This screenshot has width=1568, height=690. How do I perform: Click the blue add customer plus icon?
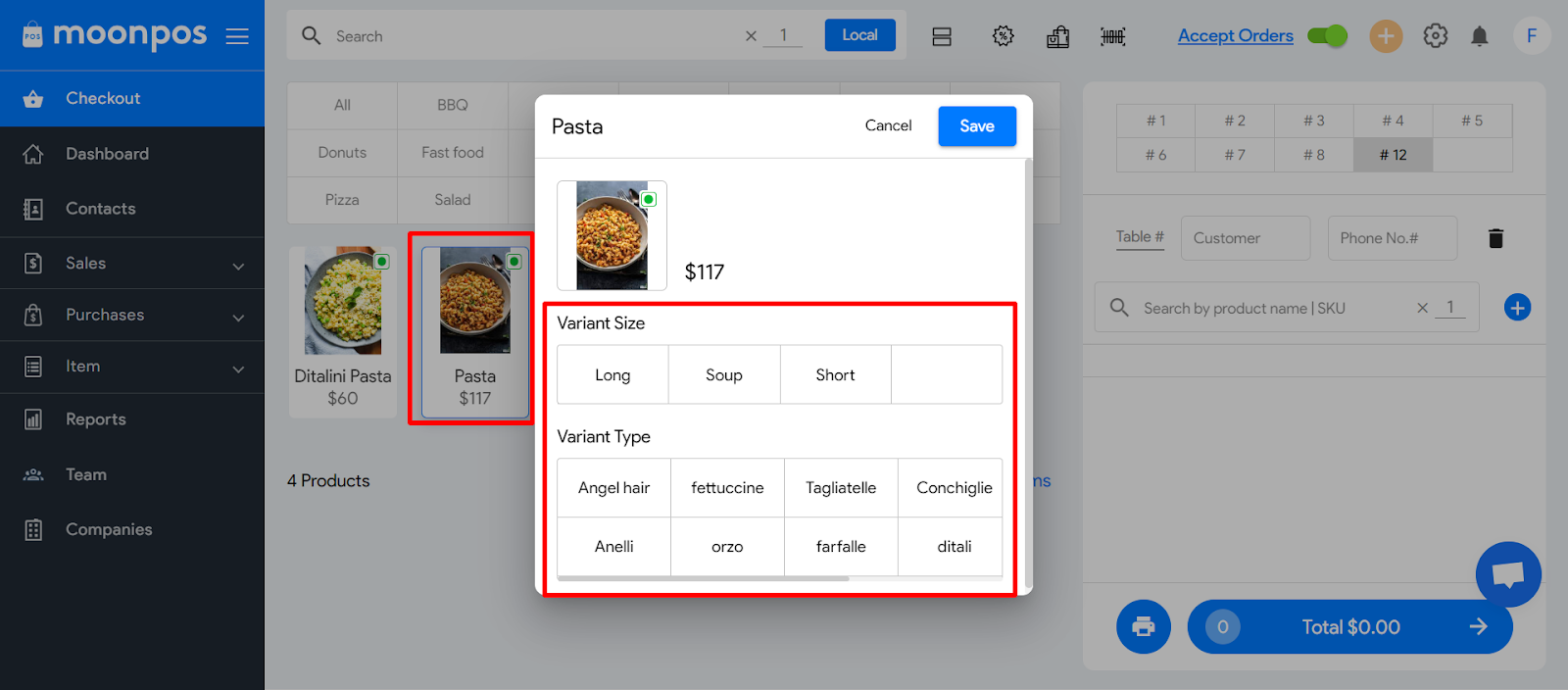click(x=1516, y=308)
